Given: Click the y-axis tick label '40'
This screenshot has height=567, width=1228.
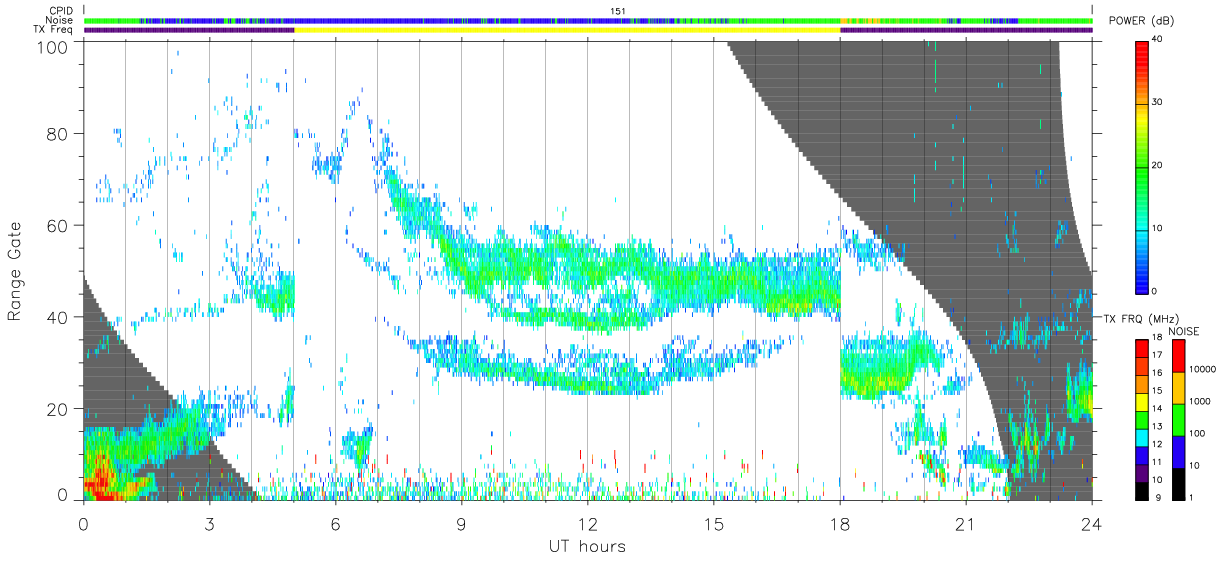Looking at the screenshot, I should point(59,317).
